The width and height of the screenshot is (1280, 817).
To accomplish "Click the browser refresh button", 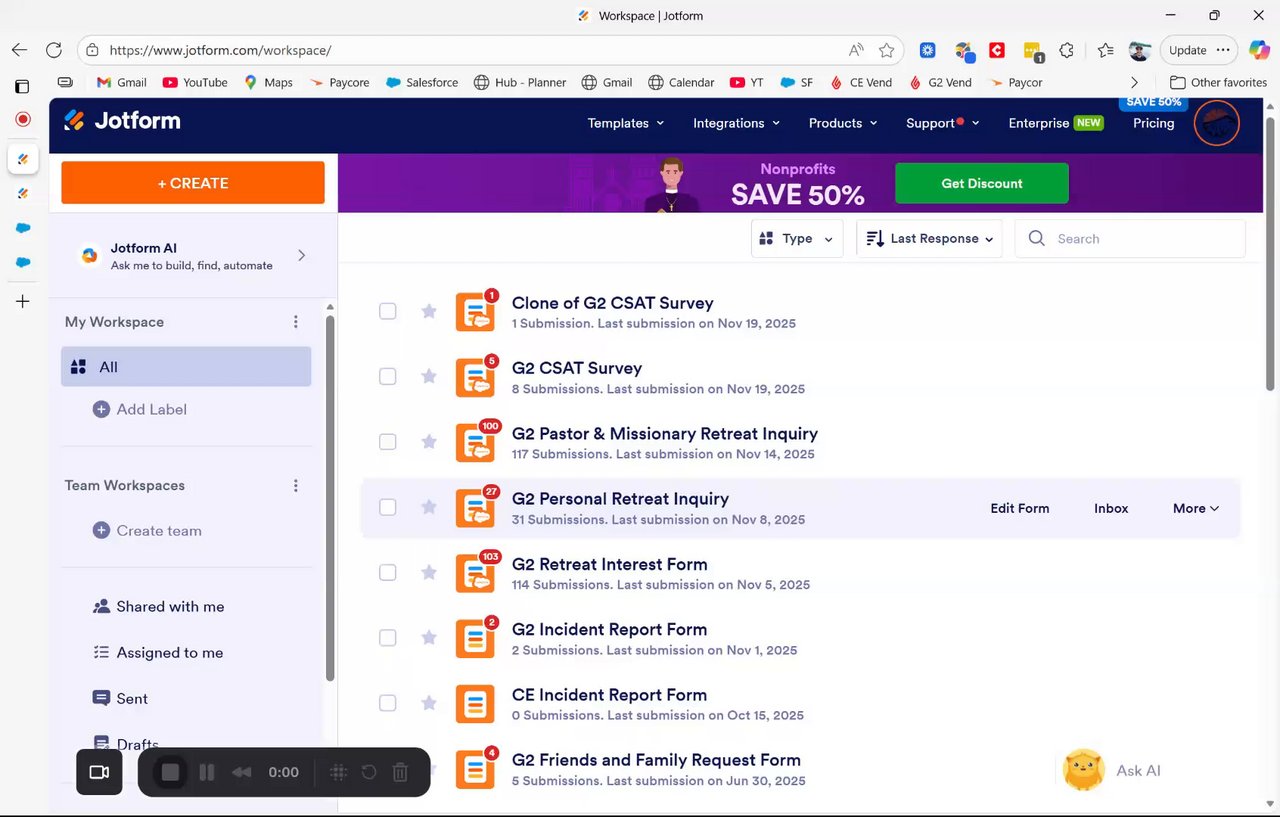I will click(x=54, y=50).
